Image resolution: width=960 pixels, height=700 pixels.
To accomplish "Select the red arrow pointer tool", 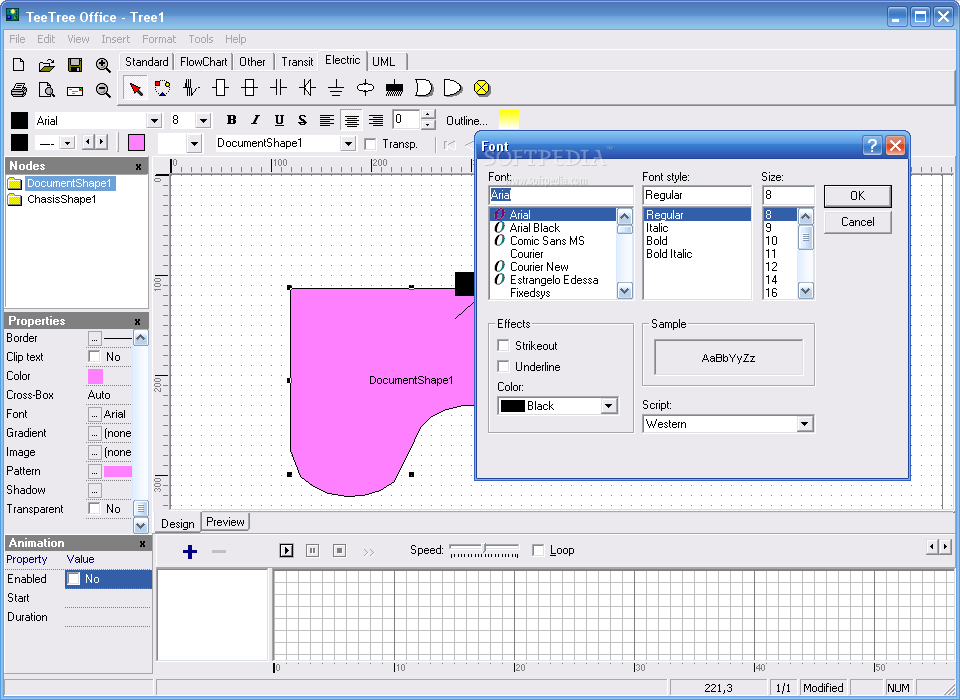I will click(135, 88).
